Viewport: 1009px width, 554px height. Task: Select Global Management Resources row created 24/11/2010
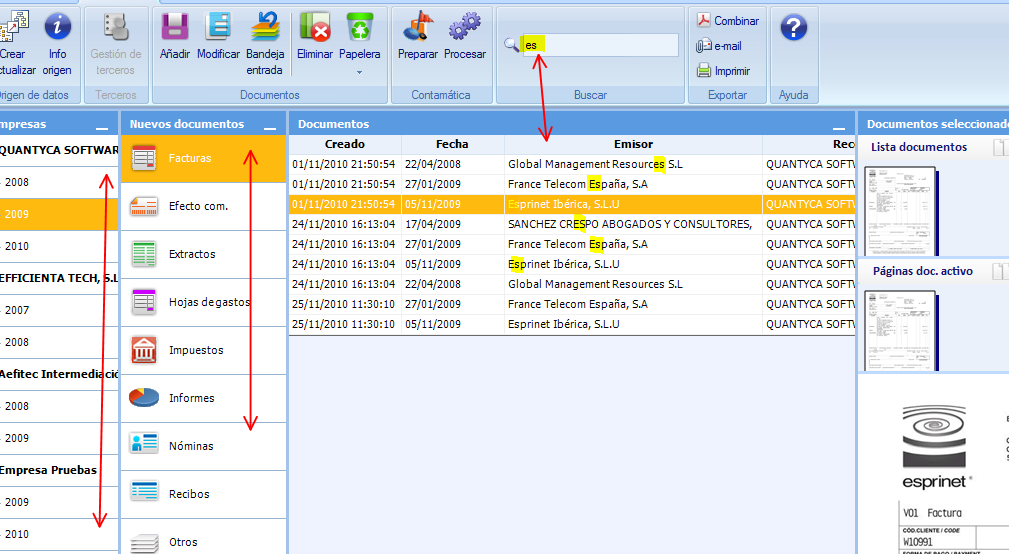(x=572, y=284)
